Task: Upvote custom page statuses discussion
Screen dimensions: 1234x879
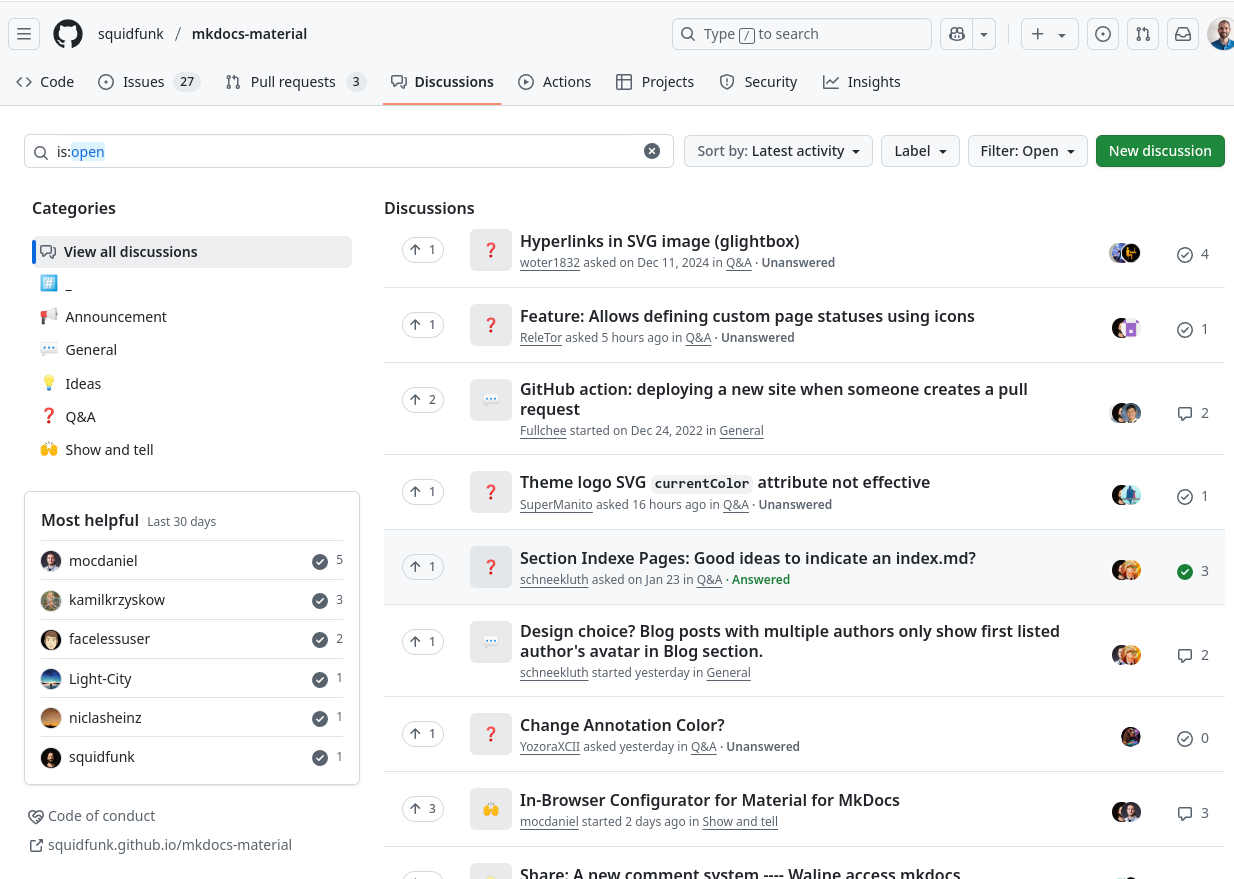Action: click(x=423, y=325)
